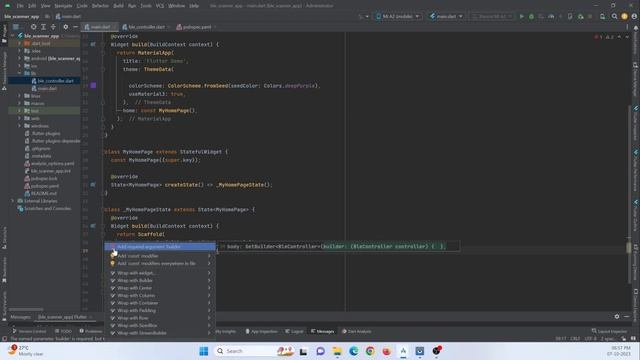Screen dimensions: 640x360
Task: Open Dart Analysis tool window
Action: 356,331
